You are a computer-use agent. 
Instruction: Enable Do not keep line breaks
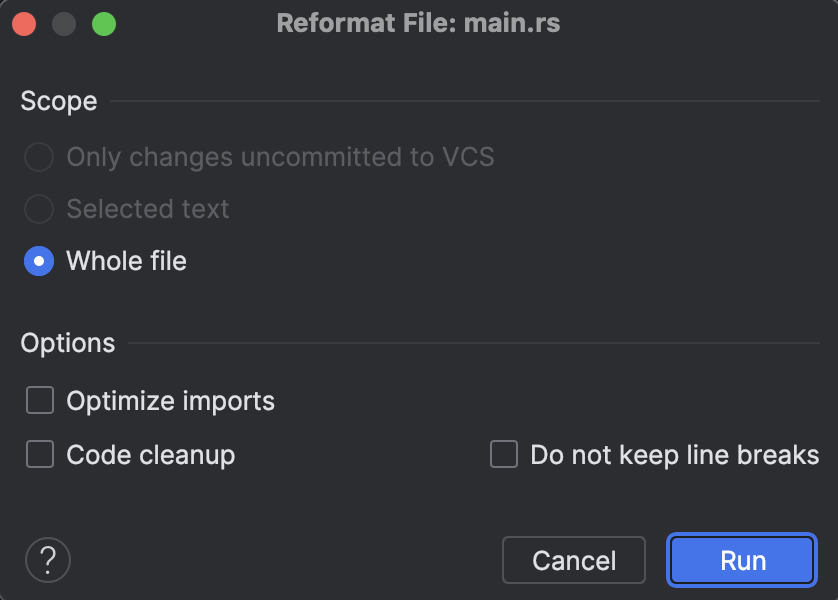pos(504,454)
